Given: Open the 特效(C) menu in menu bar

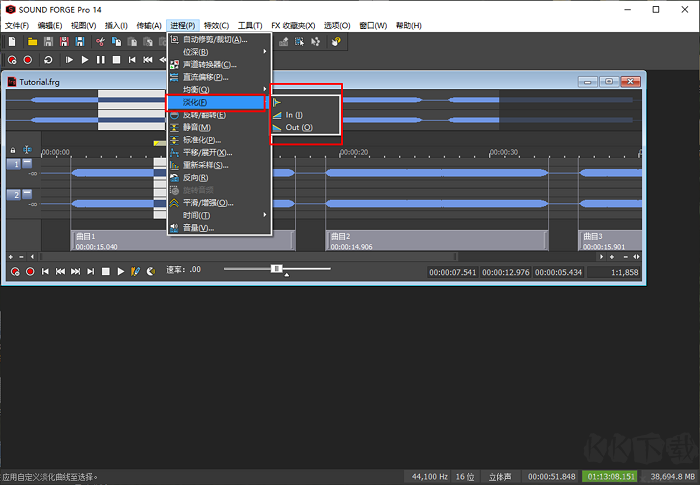Looking at the screenshot, I should click(x=215, y=25).
